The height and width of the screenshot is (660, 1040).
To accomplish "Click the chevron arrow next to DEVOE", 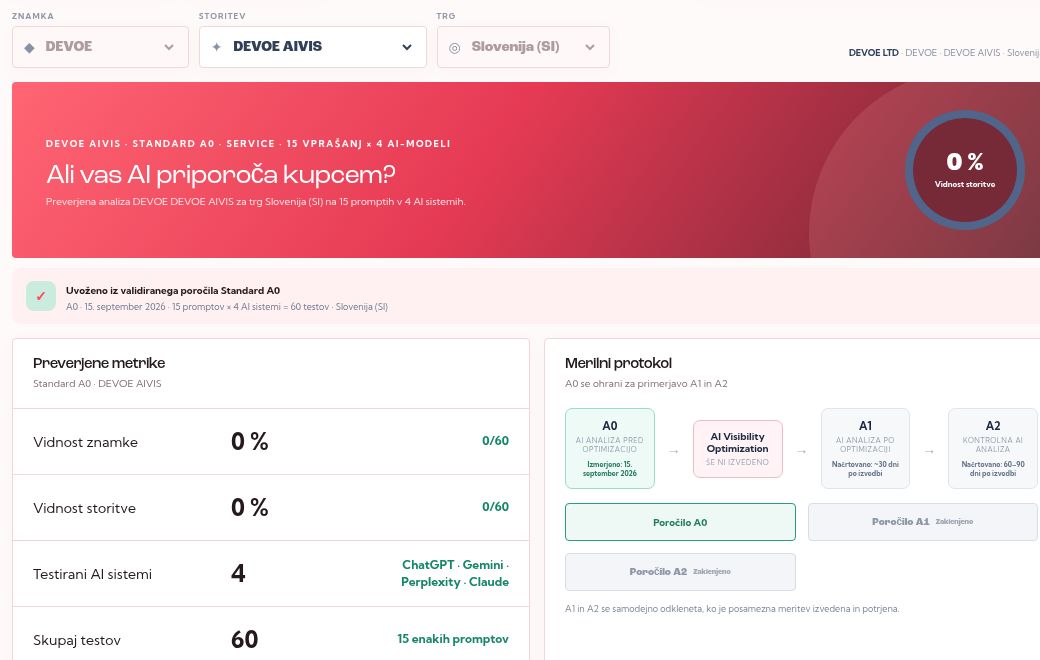I will pos(169,47).
